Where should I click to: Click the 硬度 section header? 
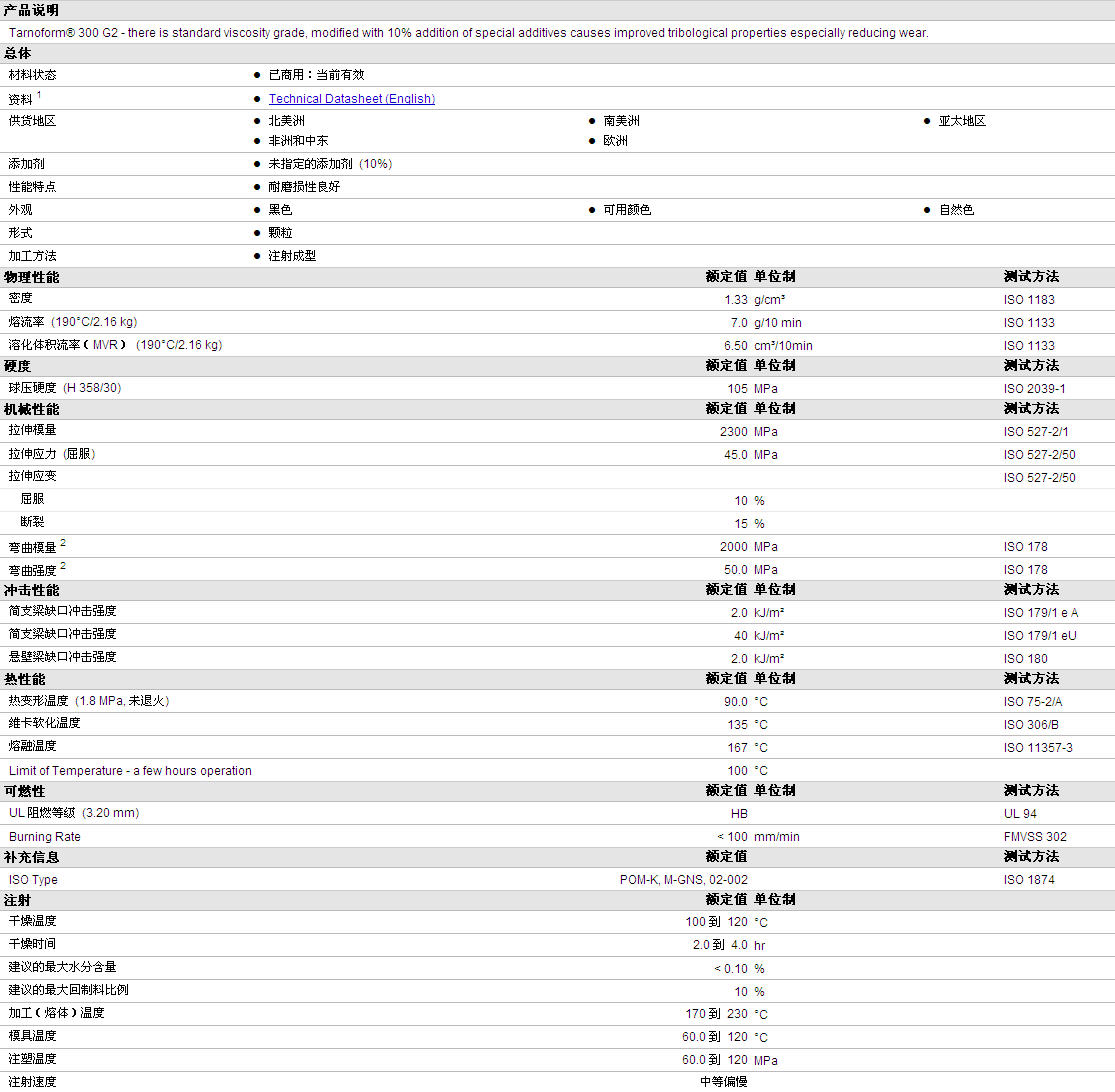coord(18,366)
